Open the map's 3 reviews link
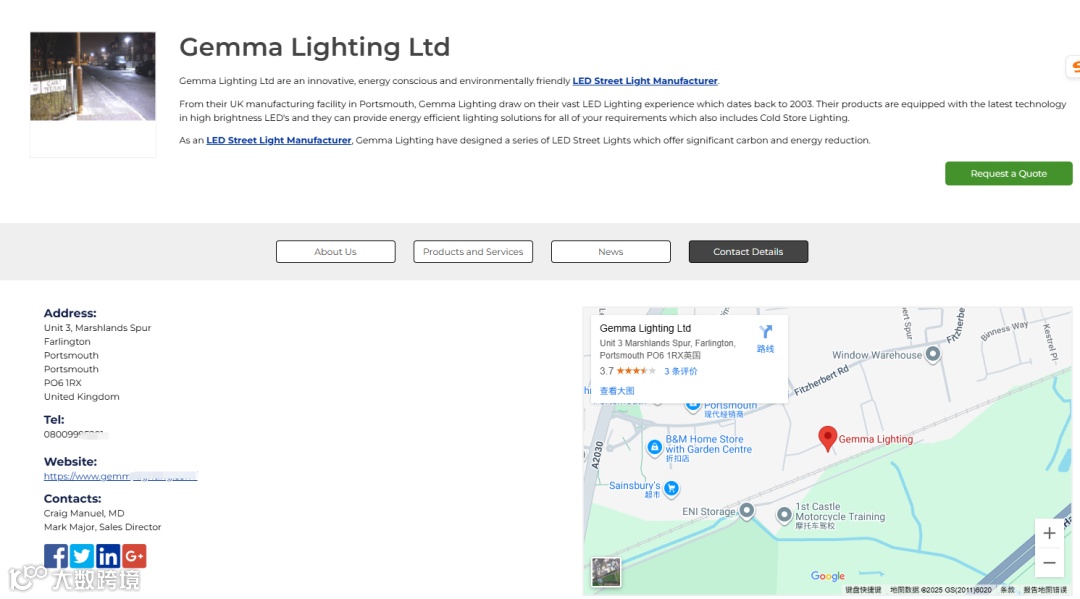The image size is (1080, 599). [681, 371]
